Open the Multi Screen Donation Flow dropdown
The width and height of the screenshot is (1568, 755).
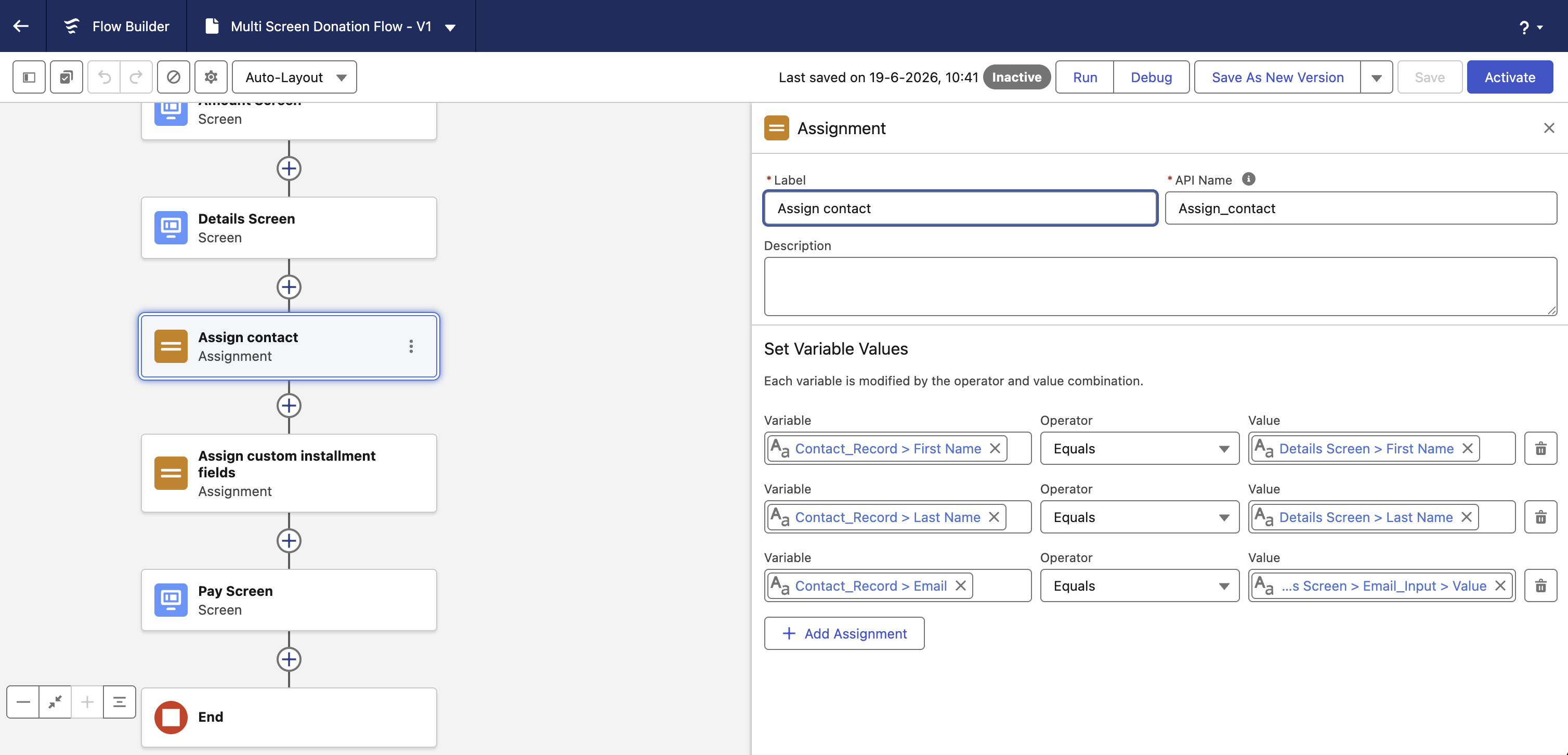coord(450,28)
